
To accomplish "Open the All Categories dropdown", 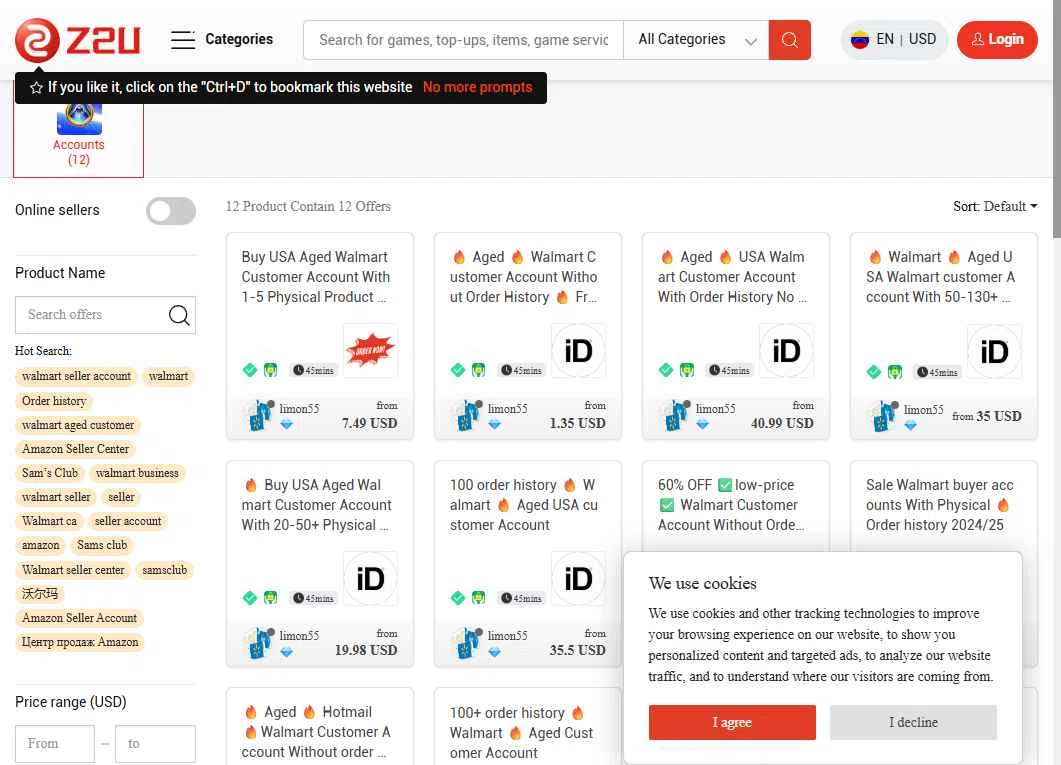I will [x=696, y=40].
